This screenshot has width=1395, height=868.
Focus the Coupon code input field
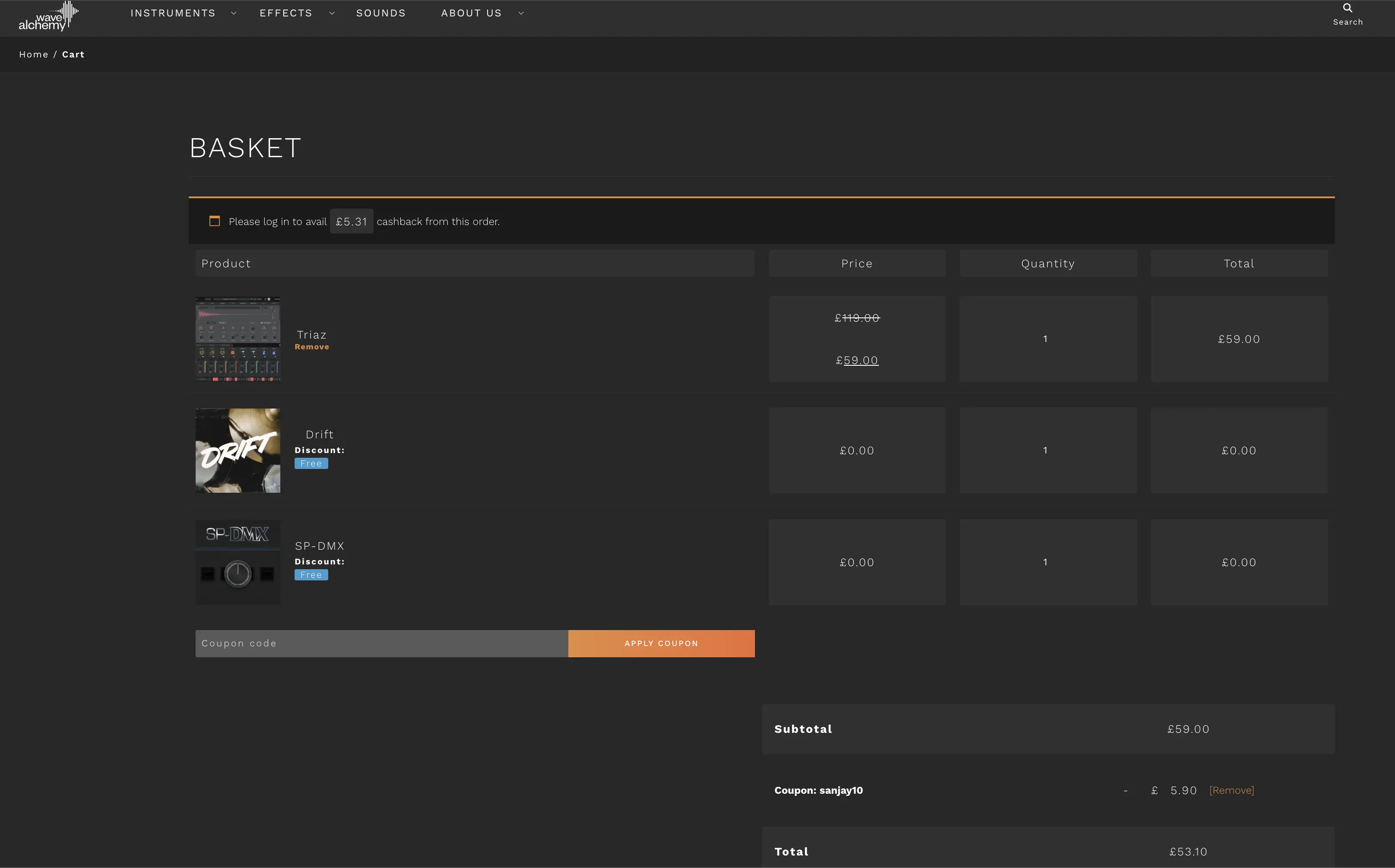pos(381,643)
